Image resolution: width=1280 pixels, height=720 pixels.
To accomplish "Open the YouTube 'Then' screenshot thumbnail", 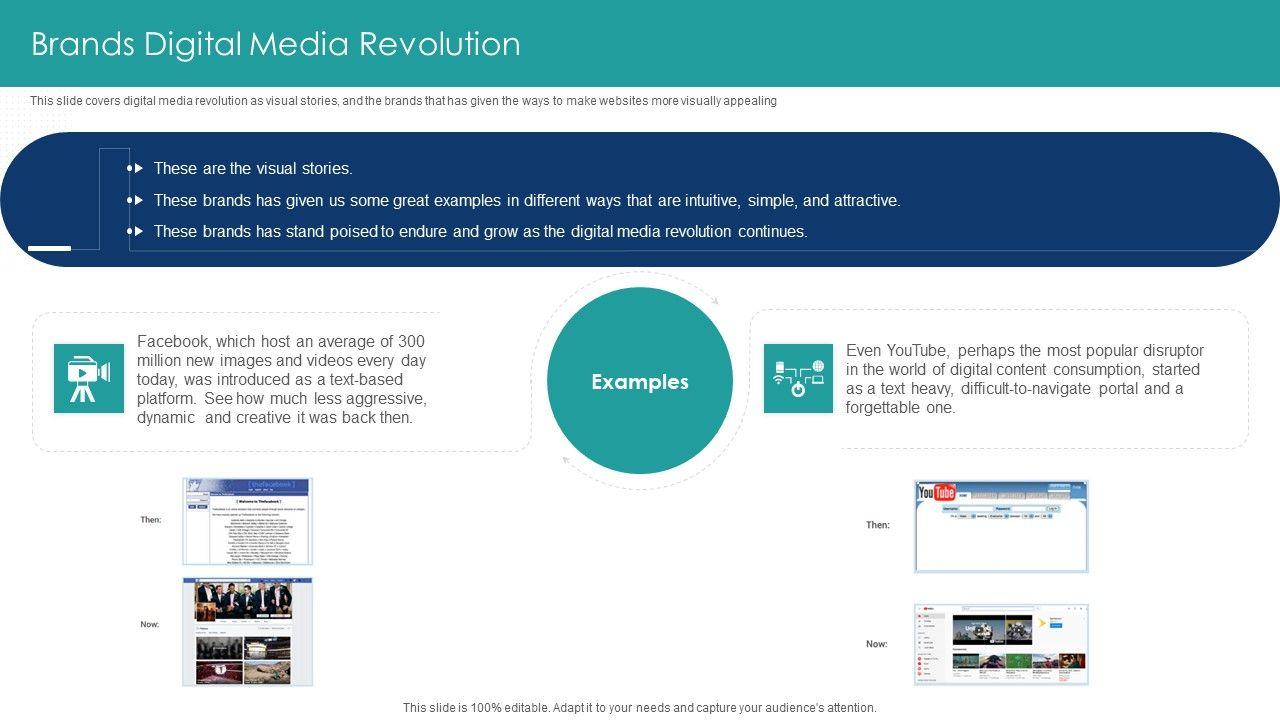I will click(x=1001, y=527).
